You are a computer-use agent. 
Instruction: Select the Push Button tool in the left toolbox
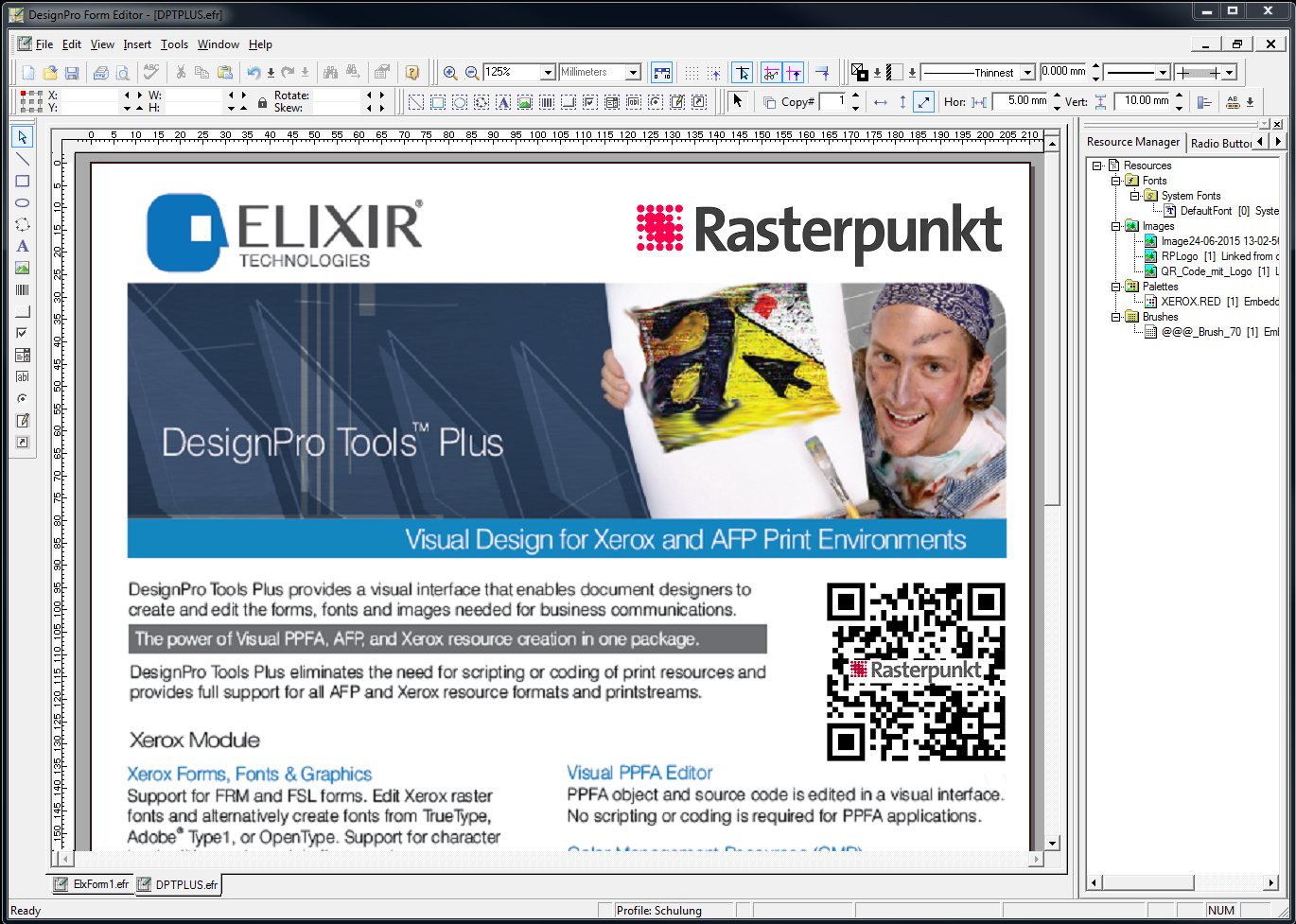[x=23, y=311]
